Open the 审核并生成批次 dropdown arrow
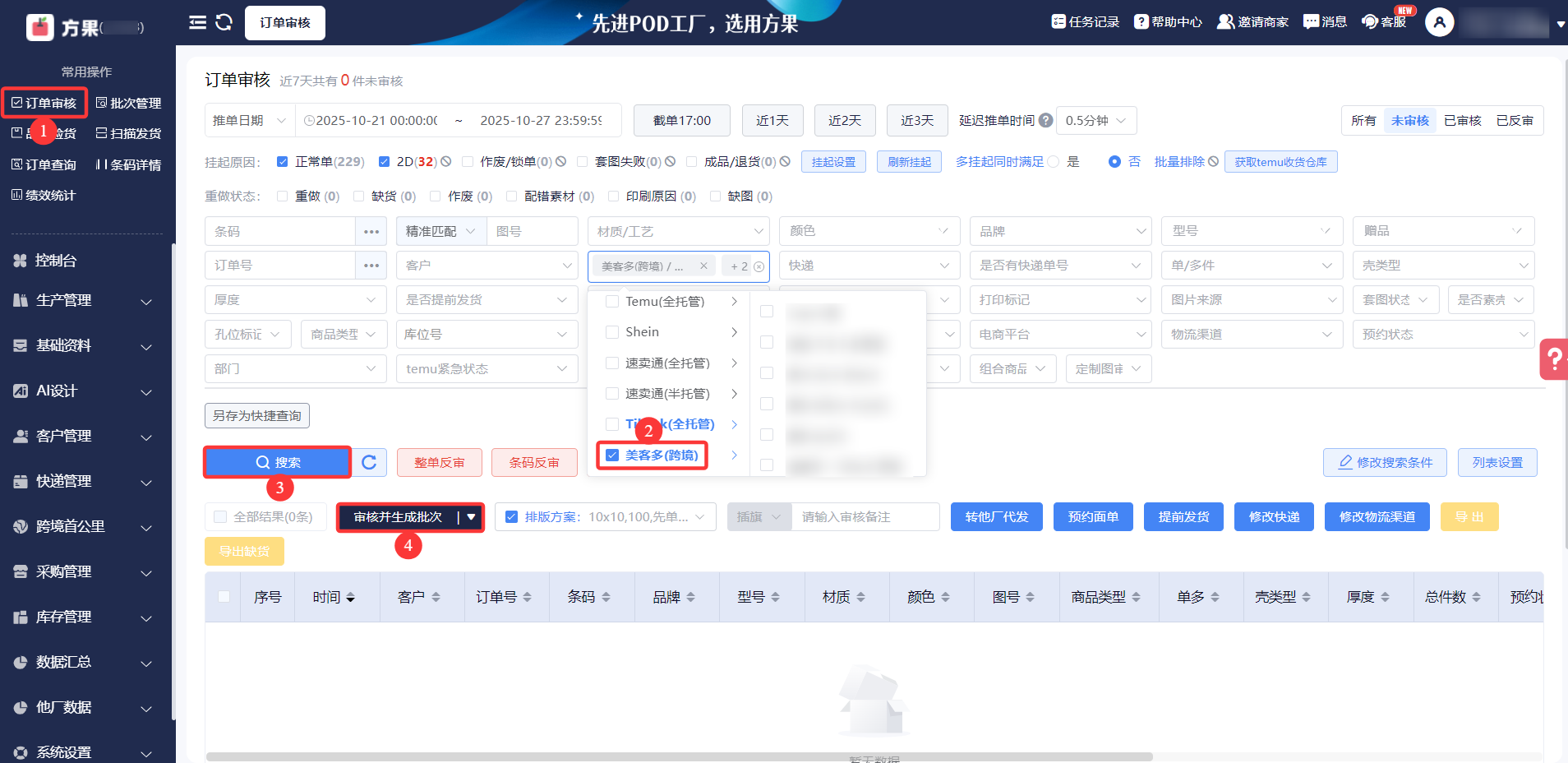 pyautogui.click(x=472, y=517)
